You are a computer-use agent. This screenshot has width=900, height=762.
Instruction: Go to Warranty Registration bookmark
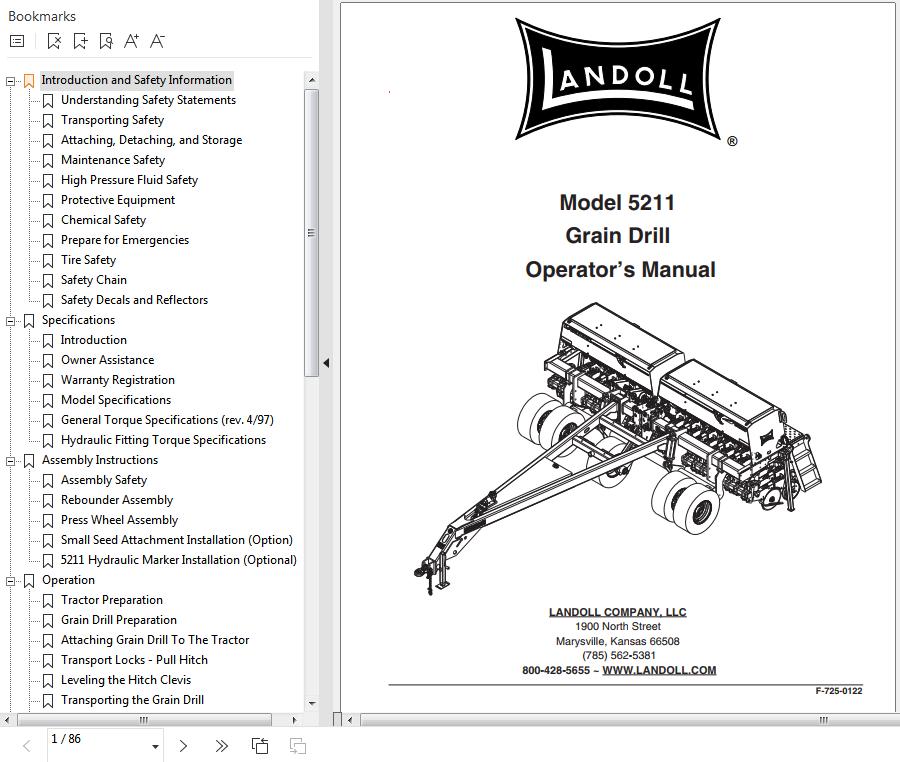pyautogui.click(x=118, y=380)
